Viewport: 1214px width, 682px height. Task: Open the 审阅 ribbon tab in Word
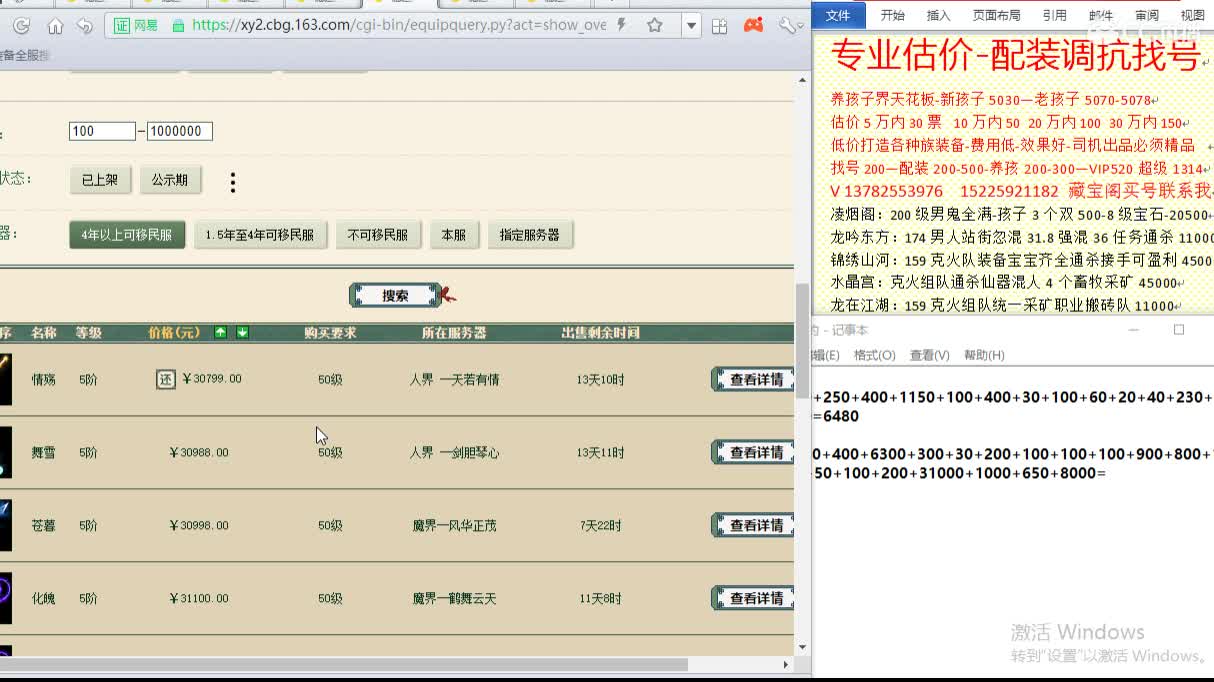1147,15
